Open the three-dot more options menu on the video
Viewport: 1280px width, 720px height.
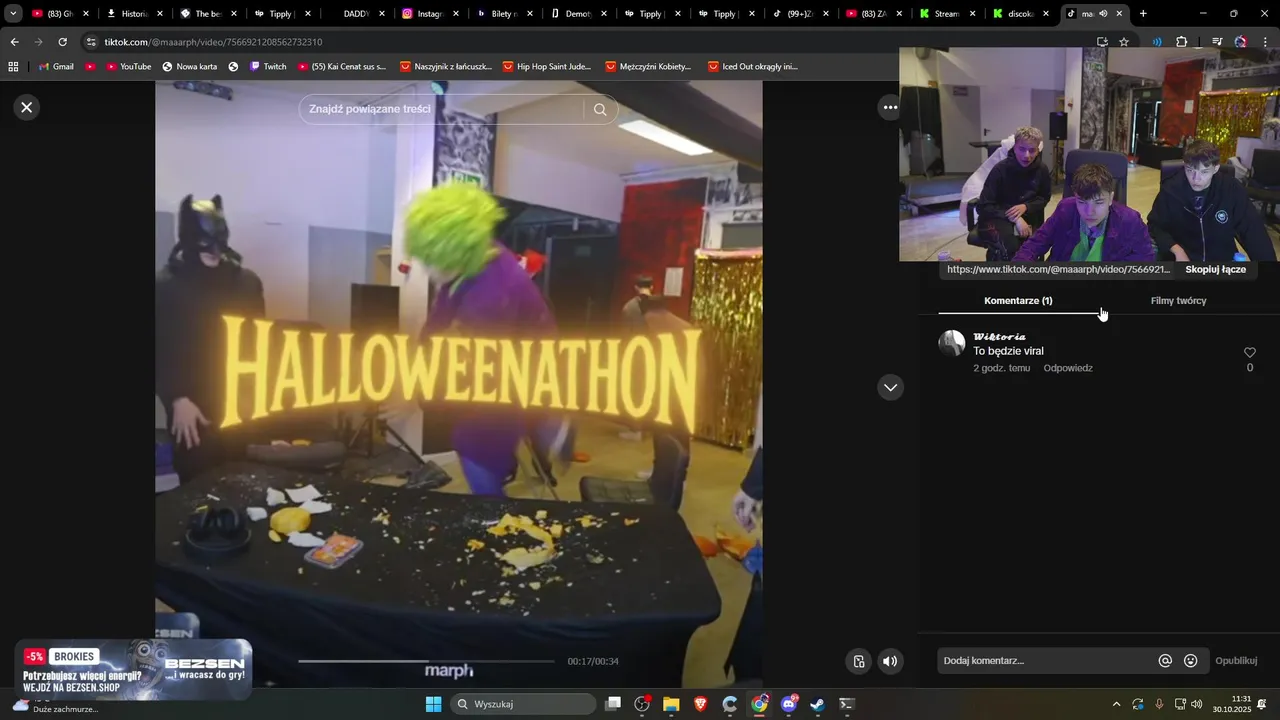click(x=889, y=107)
